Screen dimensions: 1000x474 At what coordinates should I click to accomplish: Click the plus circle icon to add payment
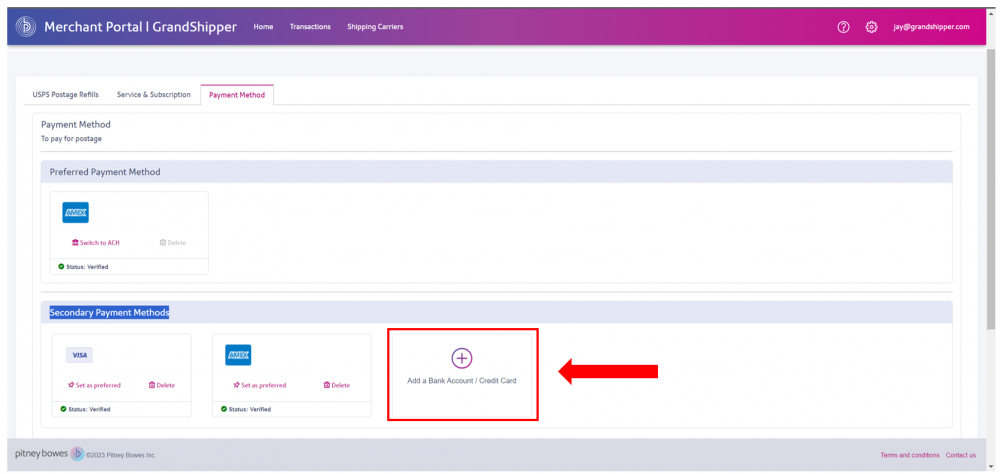click(461, 359)
